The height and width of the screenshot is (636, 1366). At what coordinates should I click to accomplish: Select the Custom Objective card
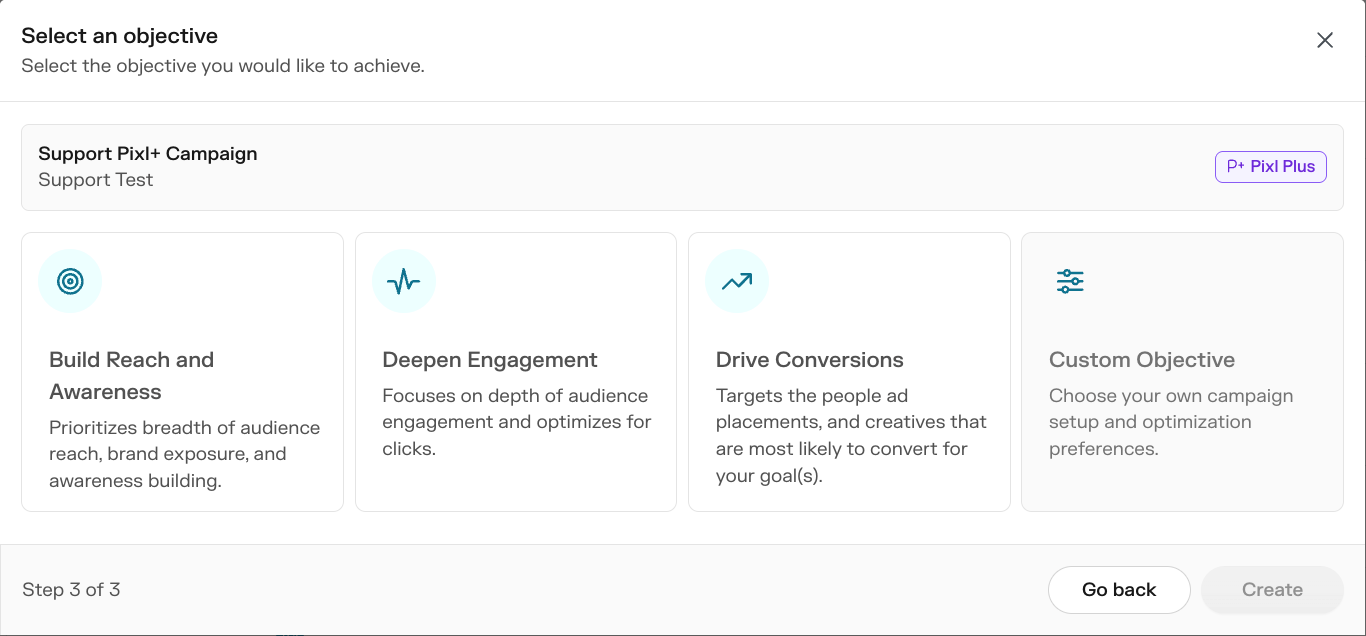(x=1182, y=372)
